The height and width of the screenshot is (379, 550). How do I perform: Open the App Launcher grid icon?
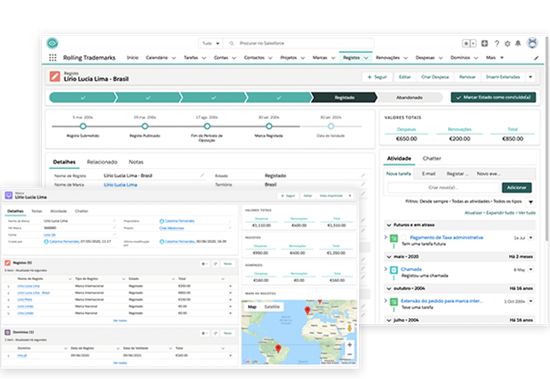(53, 58)
